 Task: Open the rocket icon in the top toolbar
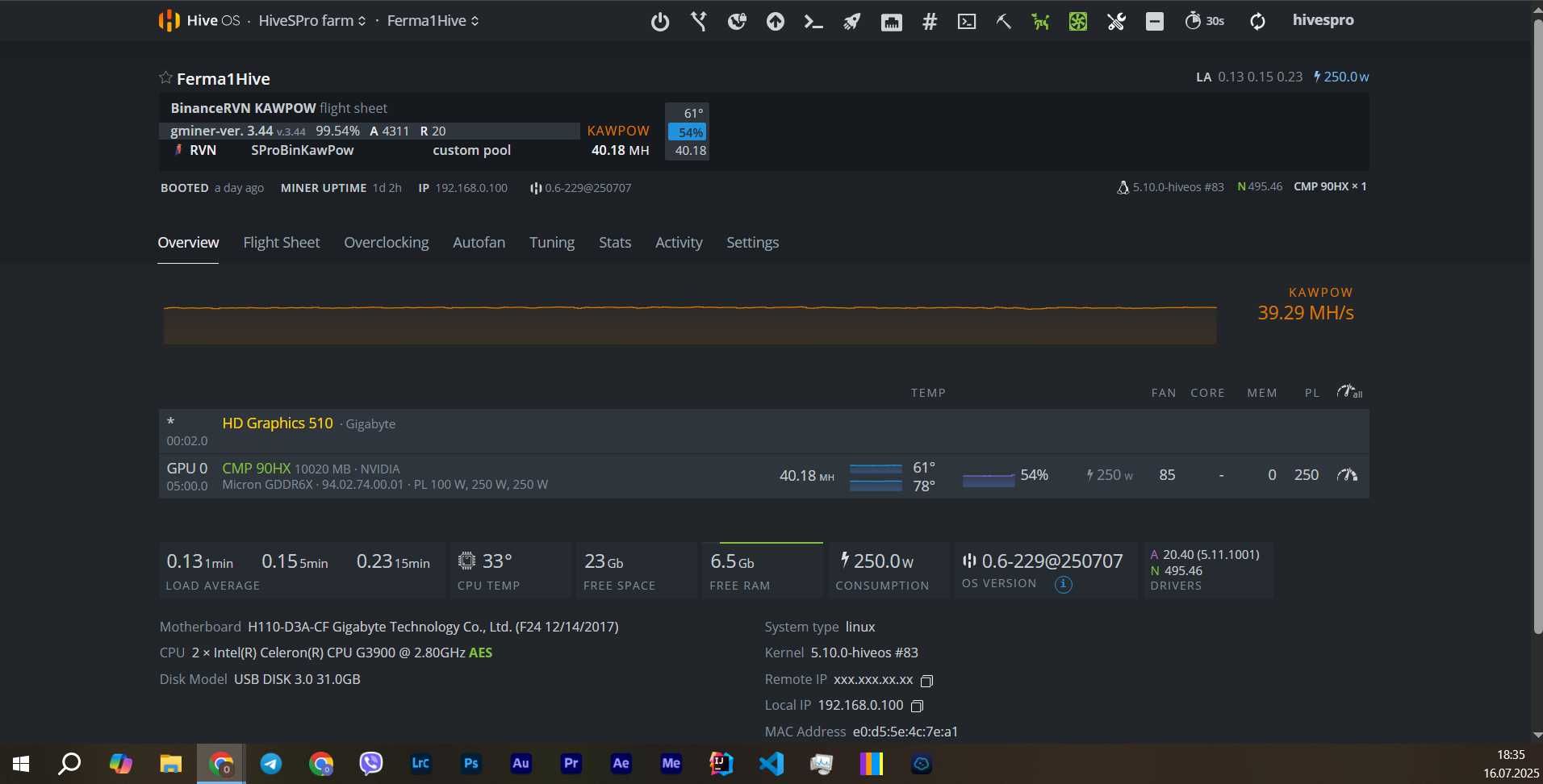(x=852, y=22)
